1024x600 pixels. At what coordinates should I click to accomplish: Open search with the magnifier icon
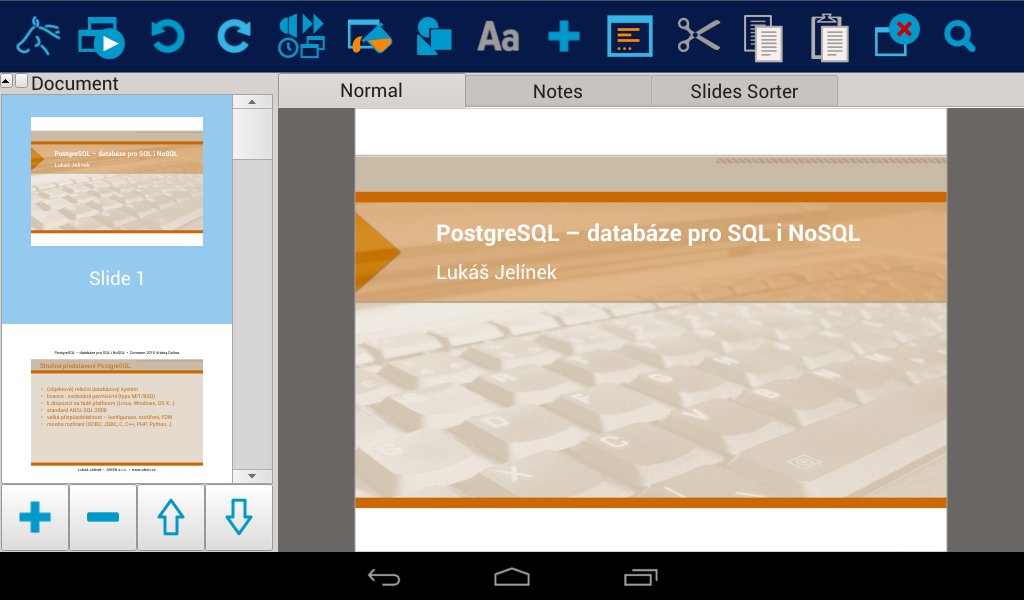coord(959,36)
